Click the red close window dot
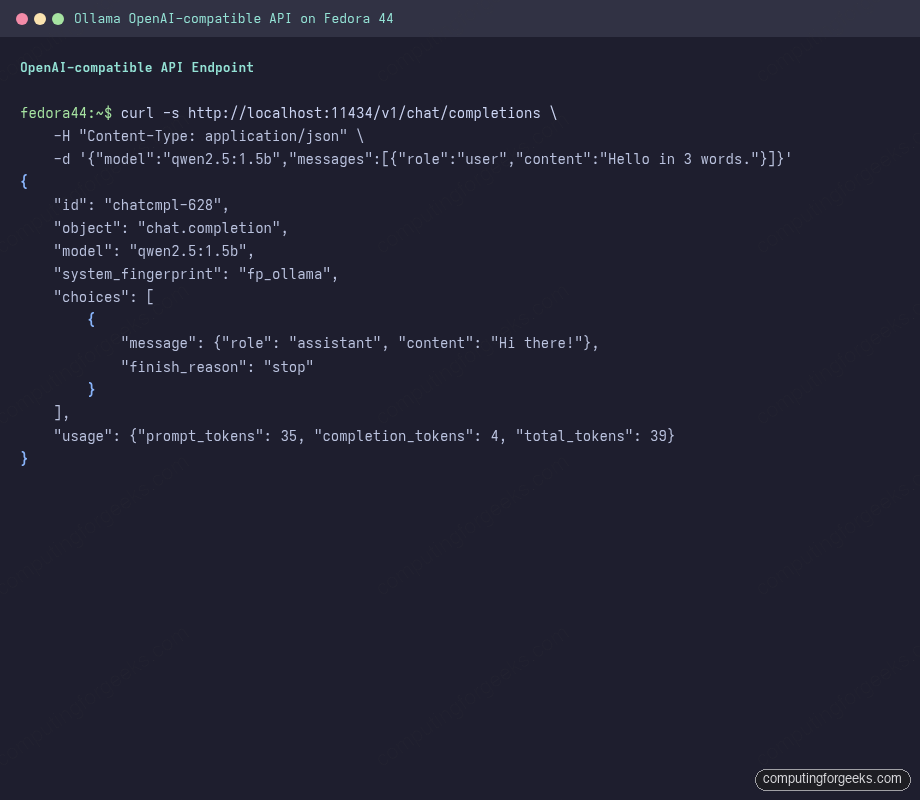This screenshot has width=920, height=800. coord(22,19)
